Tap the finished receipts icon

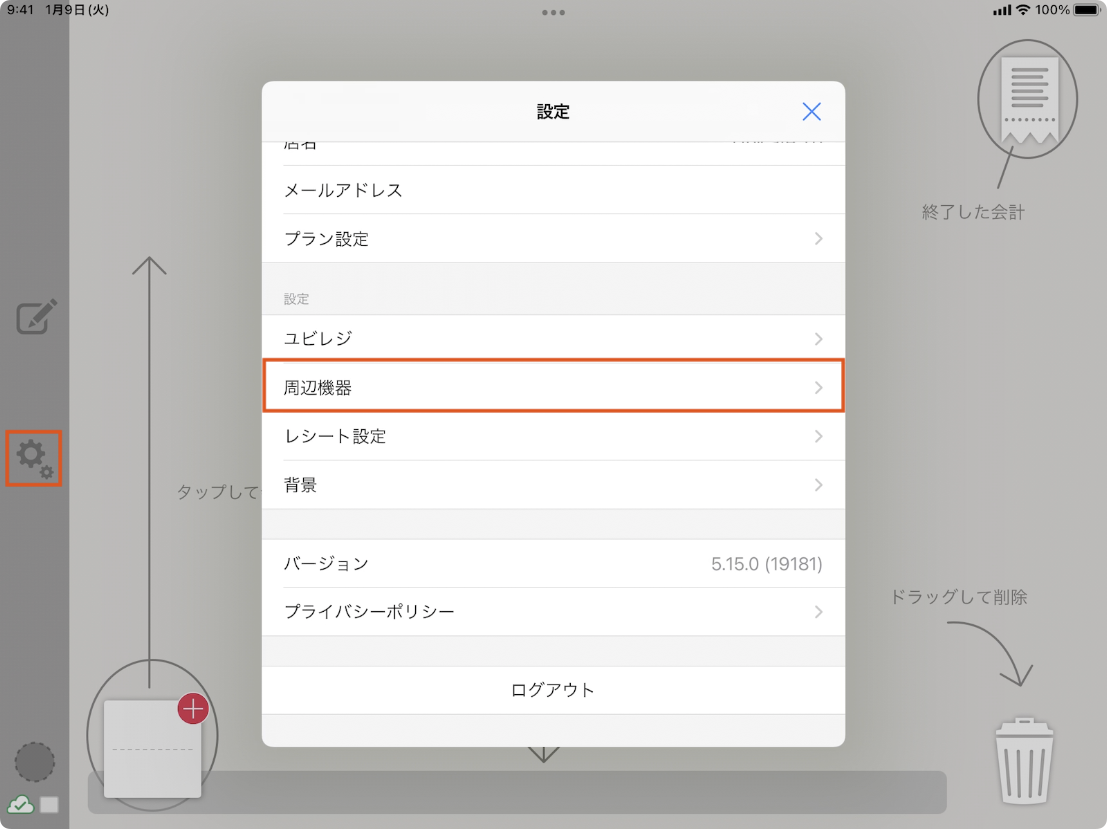pos(1027,99)
